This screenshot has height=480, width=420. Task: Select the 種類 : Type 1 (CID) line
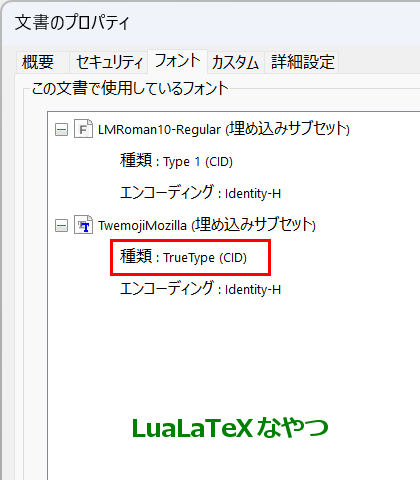[176, 161]
